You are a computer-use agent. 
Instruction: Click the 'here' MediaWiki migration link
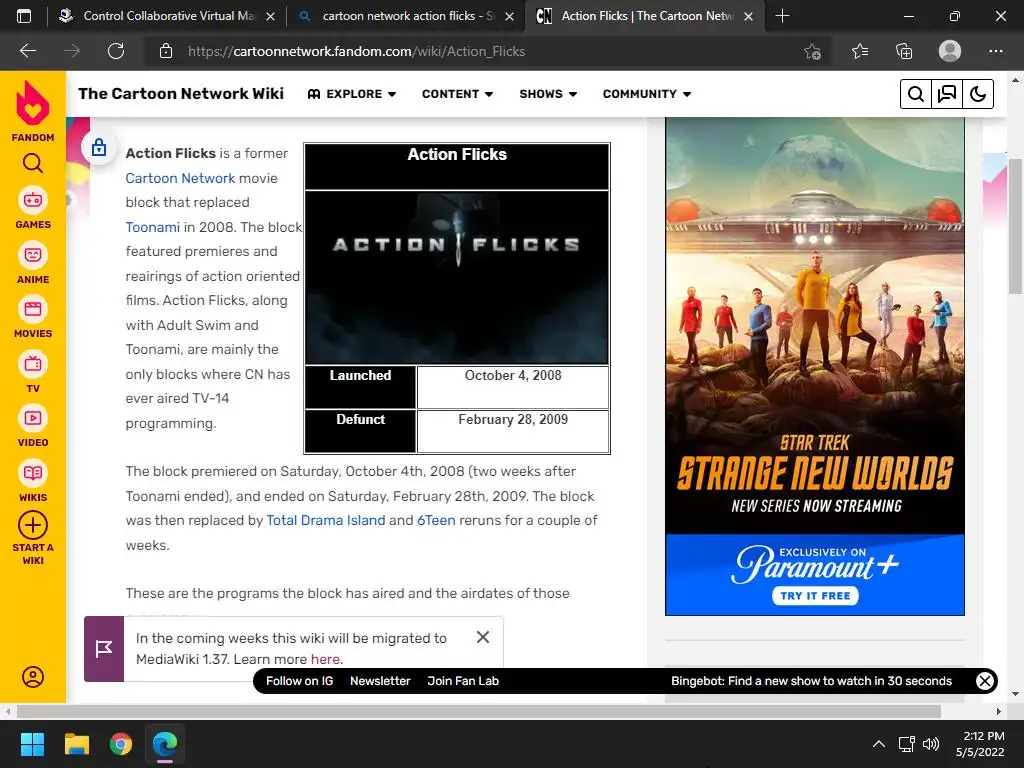pyautogui.click(x=325, y=659)
